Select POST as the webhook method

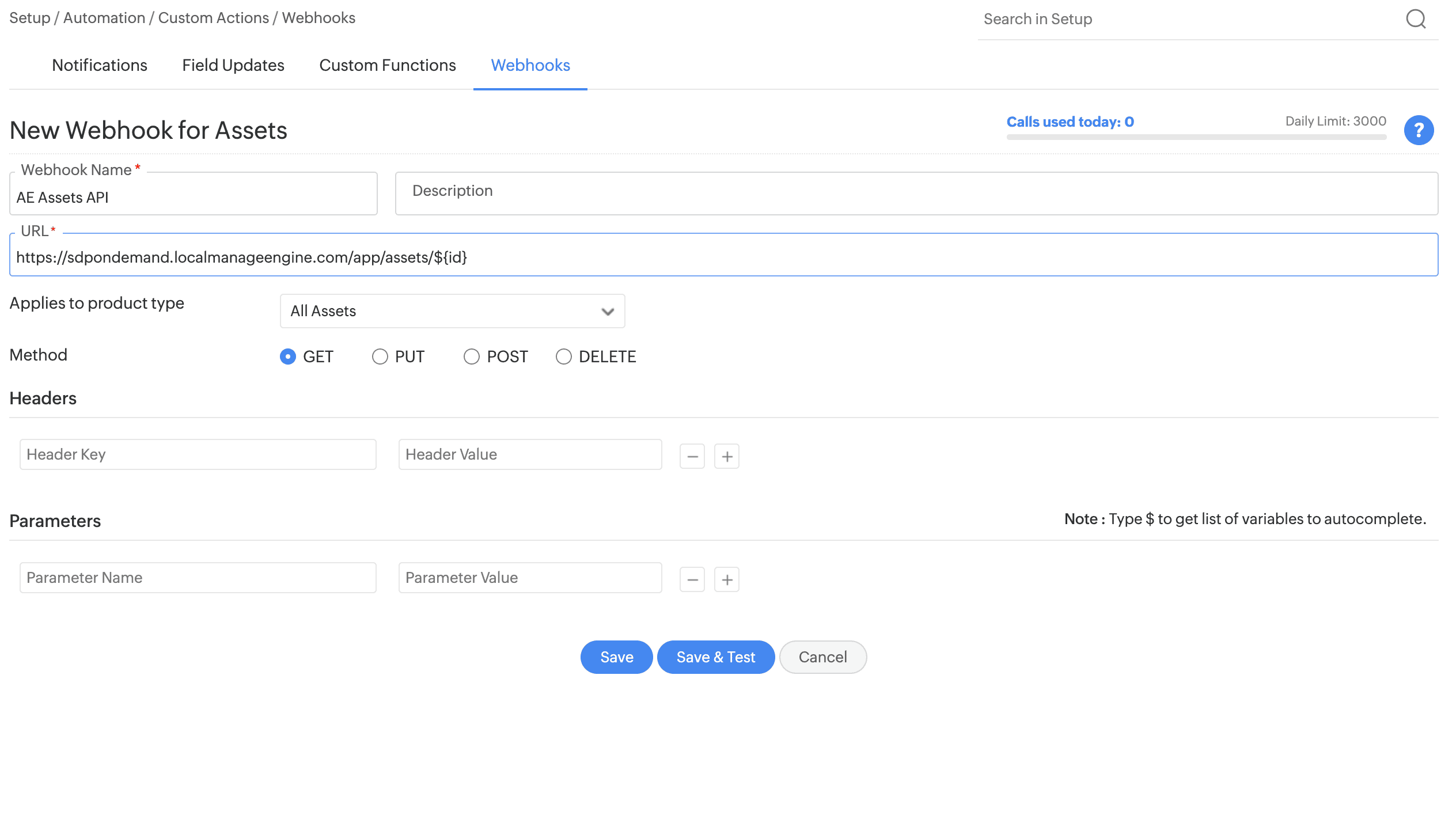coord(472,357)
